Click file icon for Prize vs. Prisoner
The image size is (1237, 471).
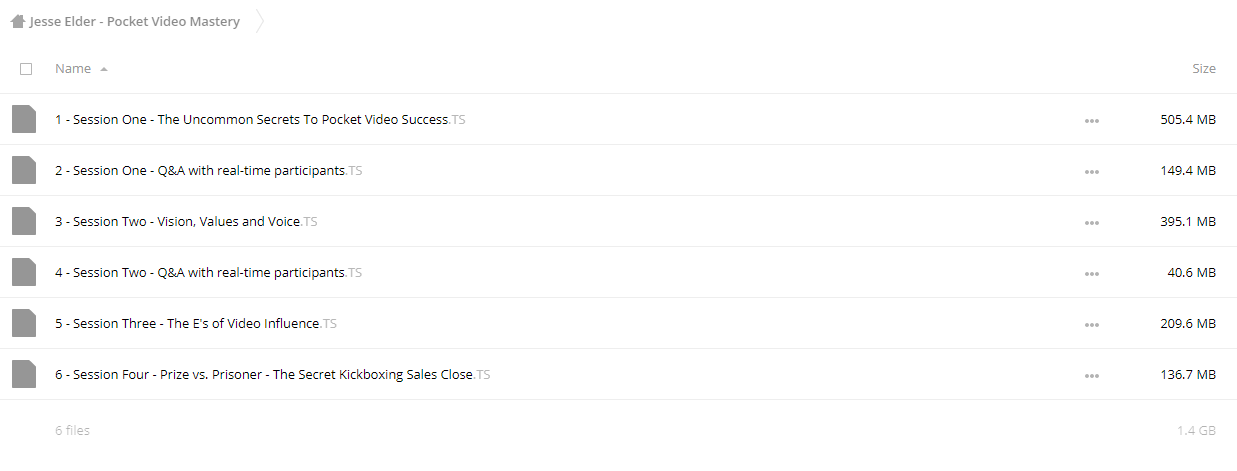23,374
